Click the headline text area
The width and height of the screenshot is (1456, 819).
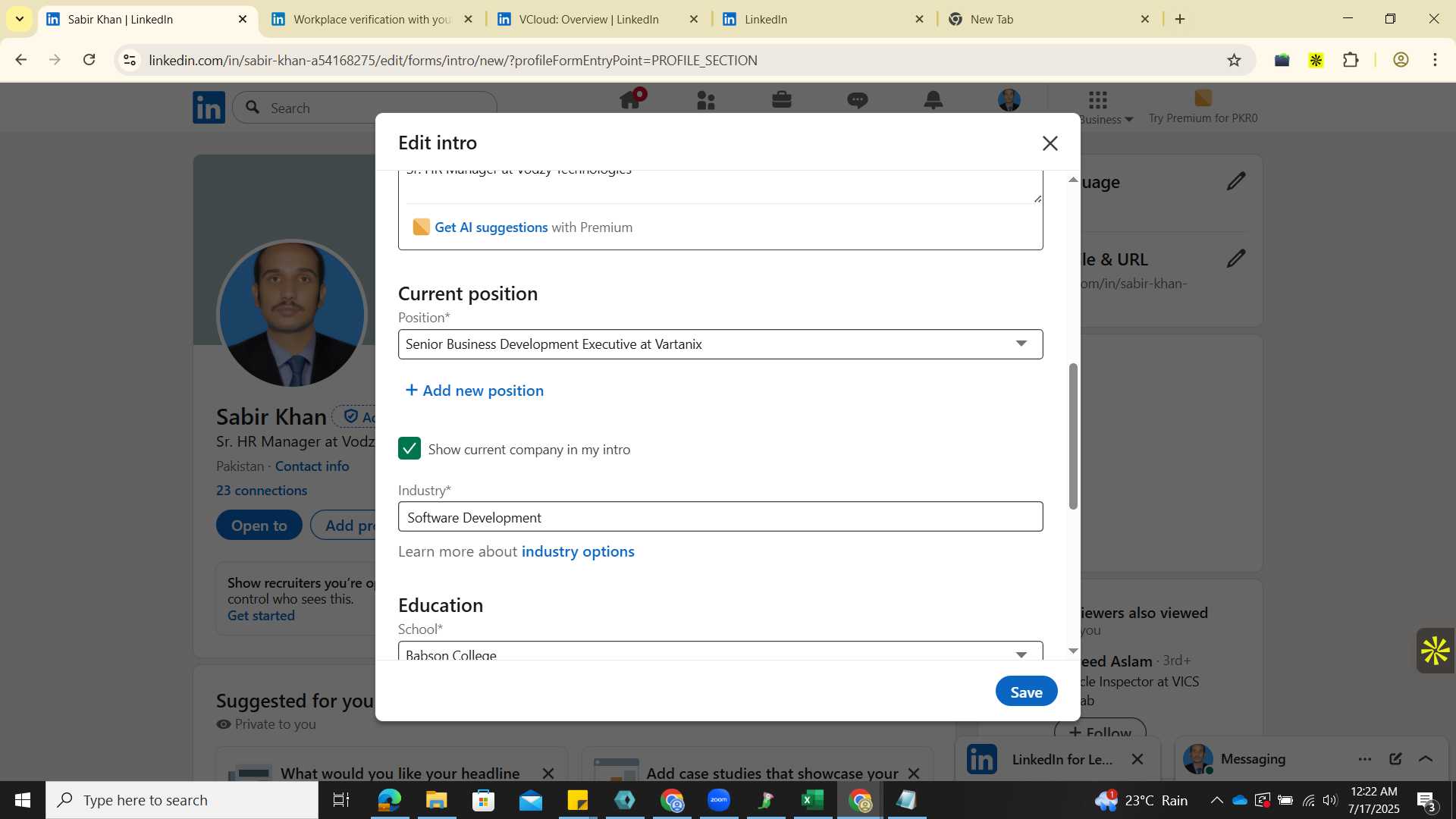(x=720, y=186)
